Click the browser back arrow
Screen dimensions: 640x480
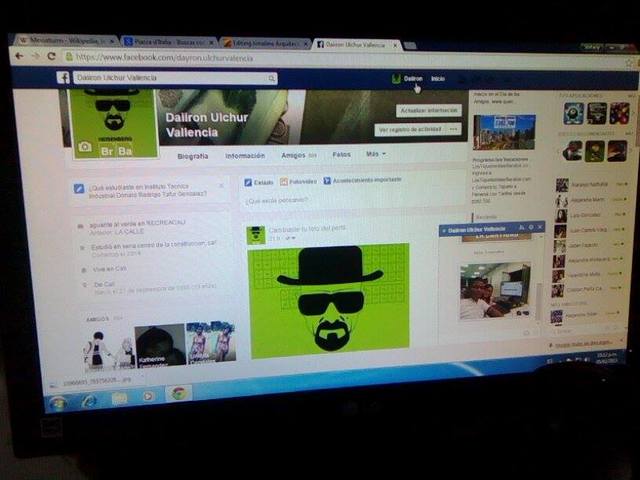pyautogui.click(x=19, y=56)
